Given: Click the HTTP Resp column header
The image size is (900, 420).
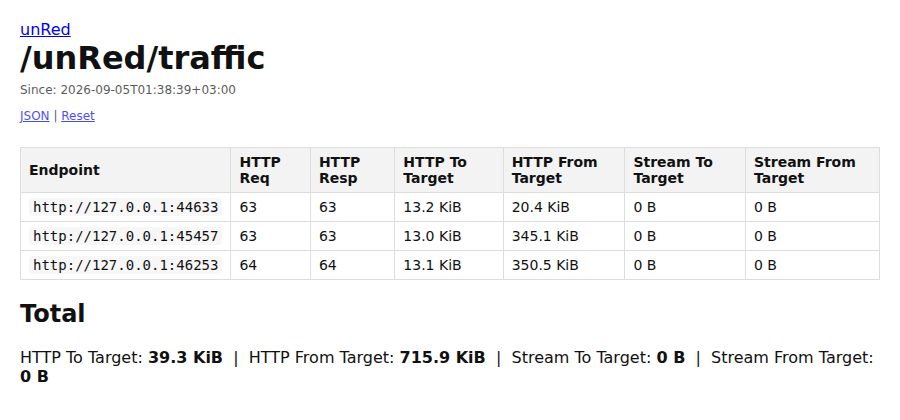Looking at the screenshot, I should [x=352, y=170].
